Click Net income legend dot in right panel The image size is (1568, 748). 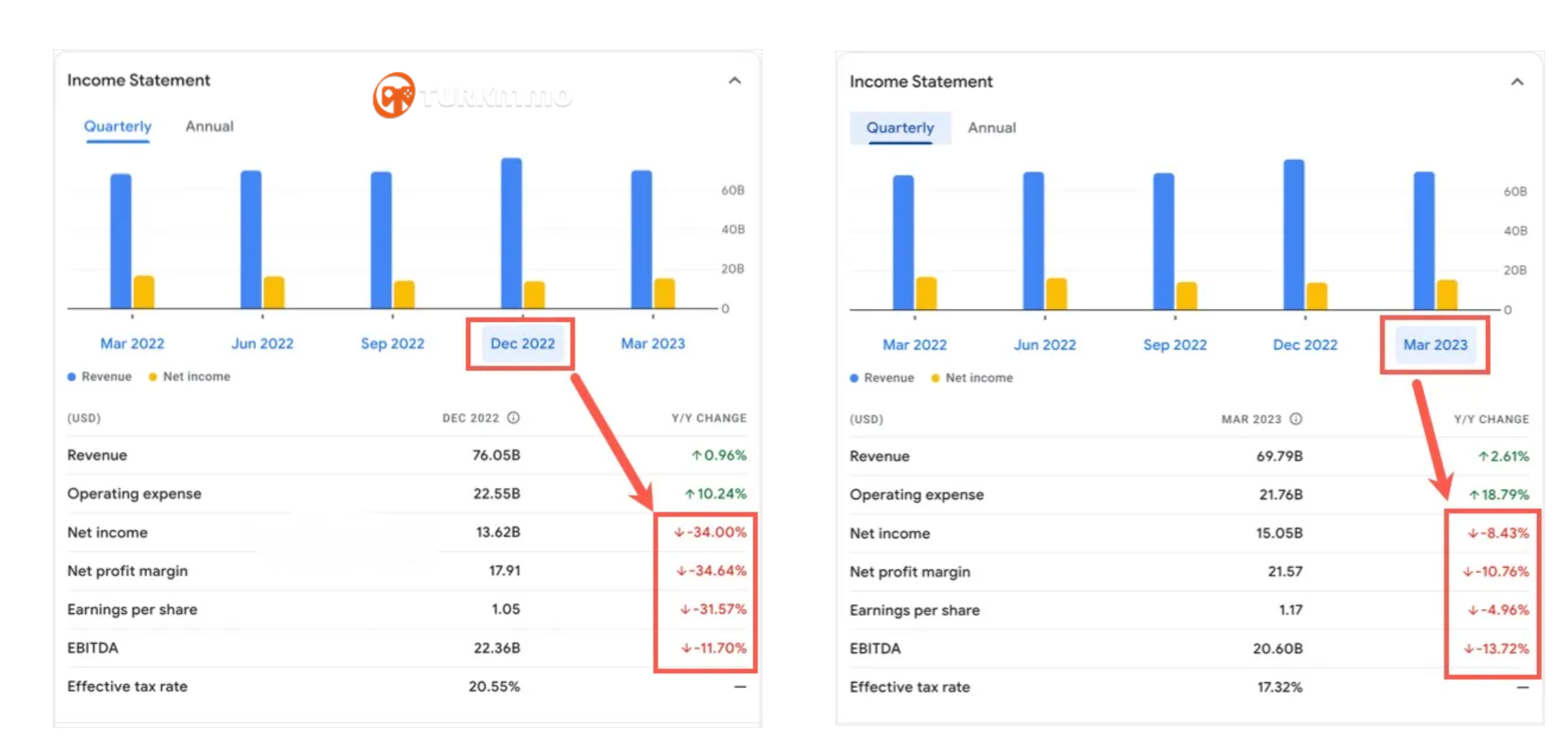pyautogui.click(x=935, y=378)
